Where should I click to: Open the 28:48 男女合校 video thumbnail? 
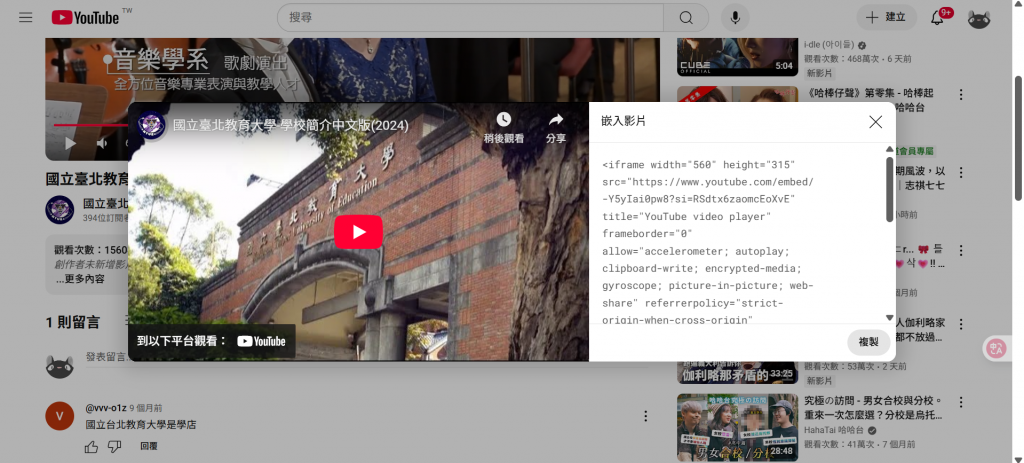[x=737, y=427]
